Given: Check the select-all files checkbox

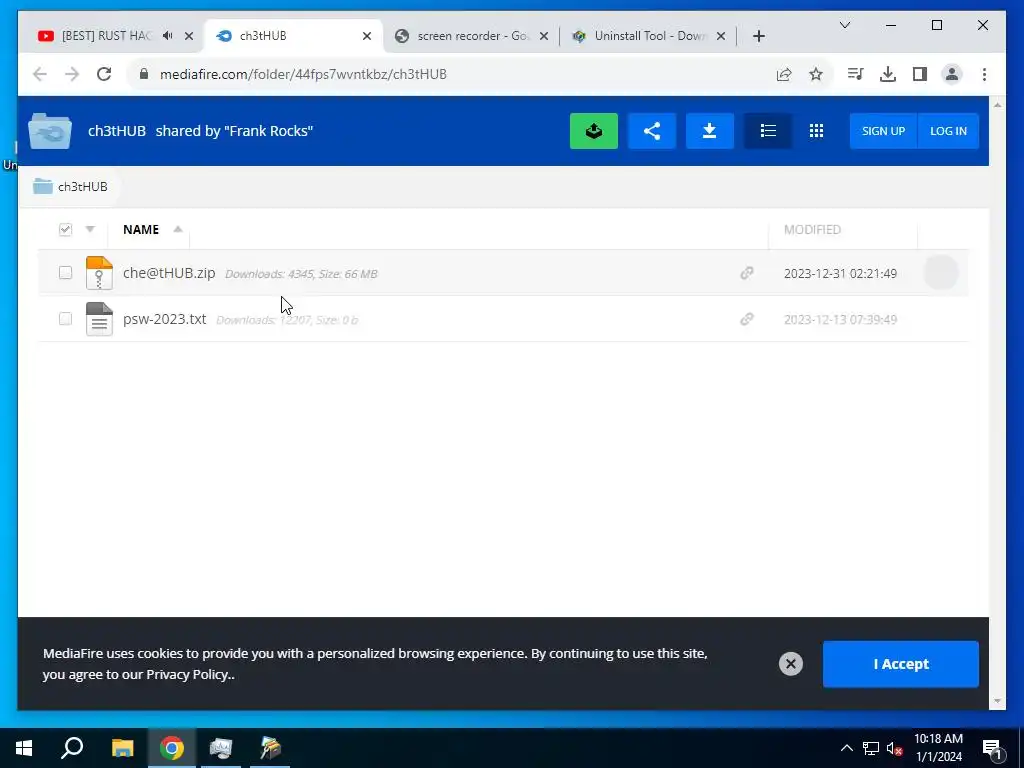Looking at the screenshot, I should point(65,229).
